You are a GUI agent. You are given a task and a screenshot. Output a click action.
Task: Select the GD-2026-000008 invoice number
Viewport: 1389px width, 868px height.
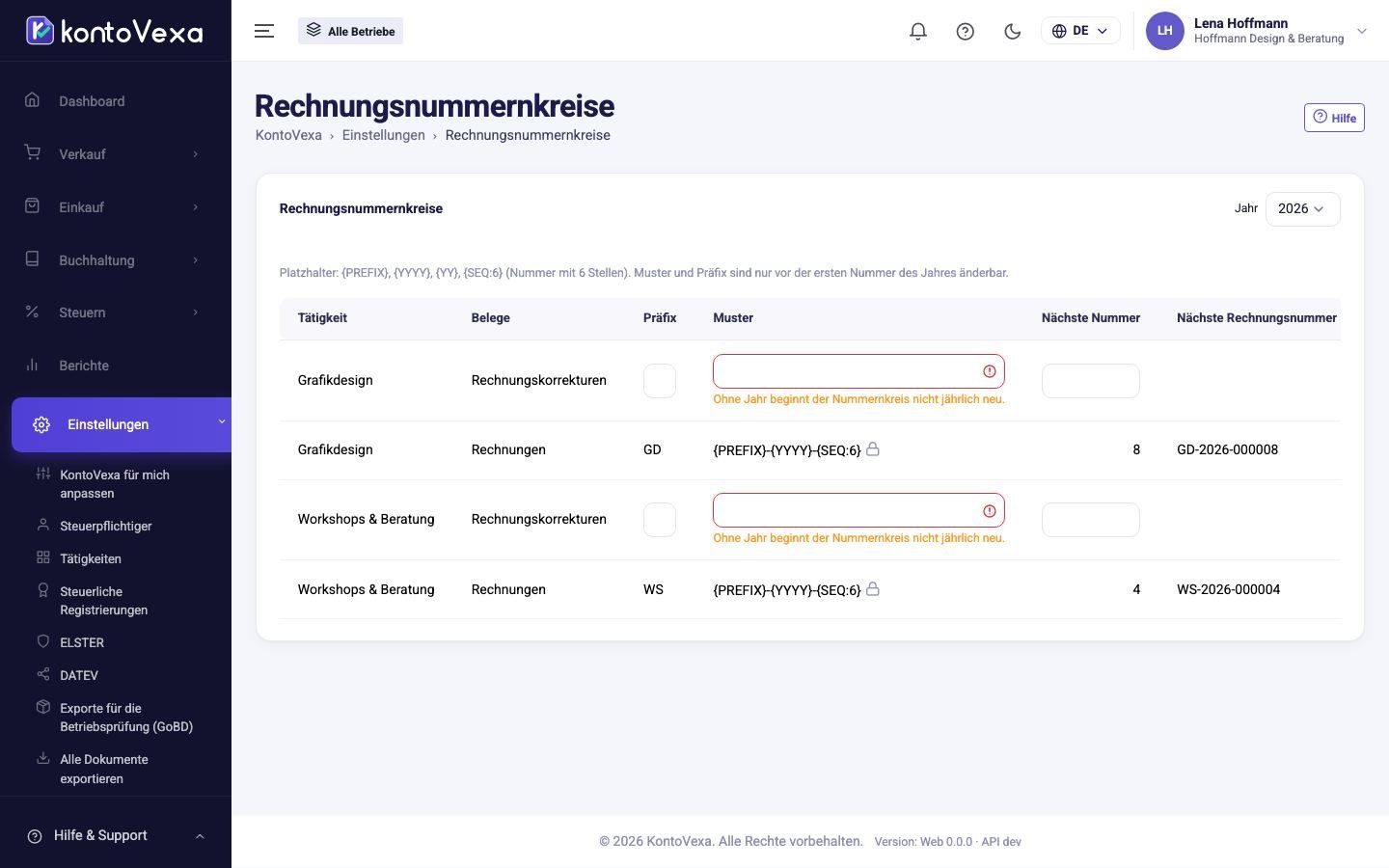(x=1227, y=449)
